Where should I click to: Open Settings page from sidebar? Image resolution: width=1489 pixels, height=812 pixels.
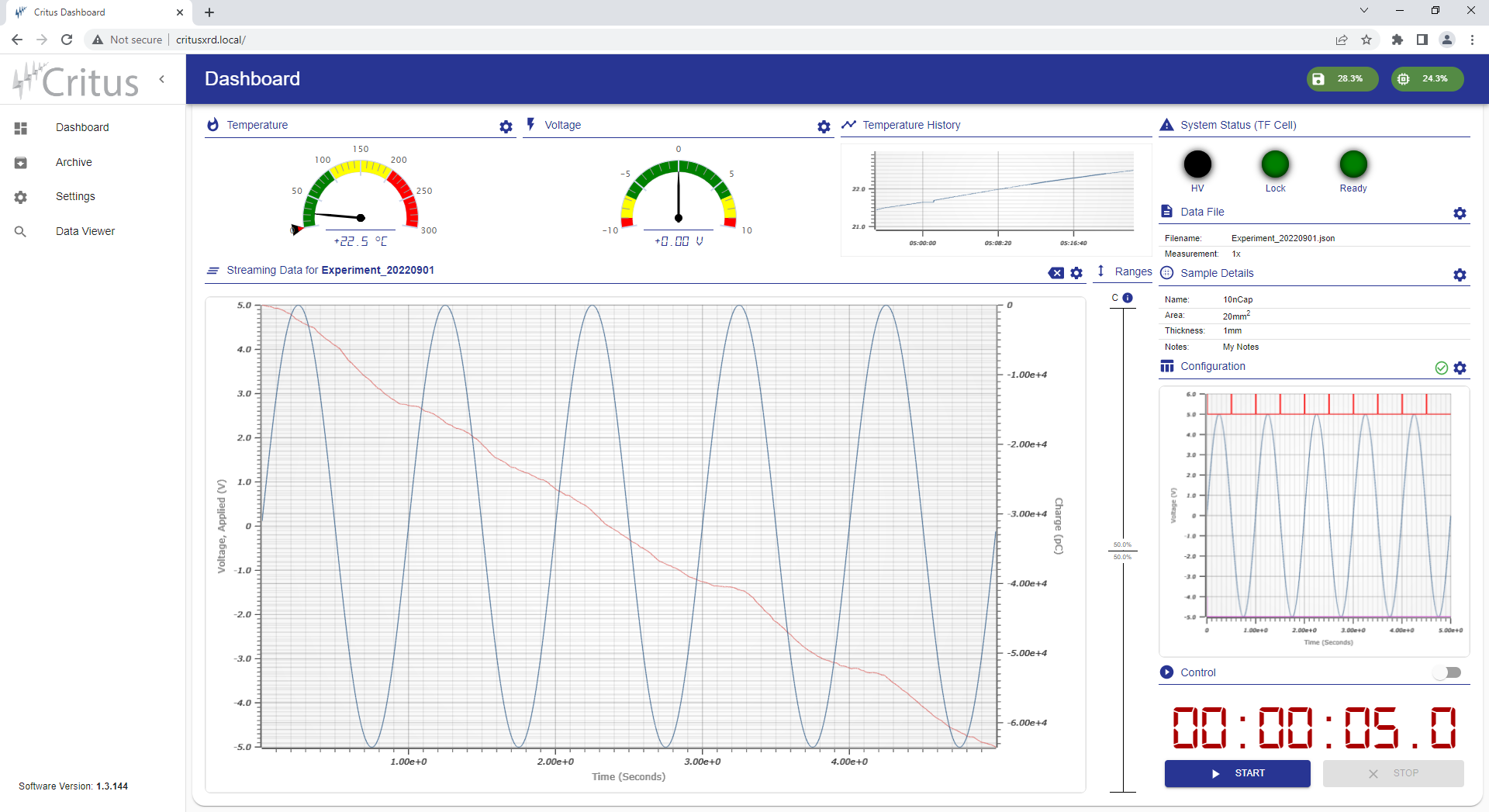[x=75, y=197]
